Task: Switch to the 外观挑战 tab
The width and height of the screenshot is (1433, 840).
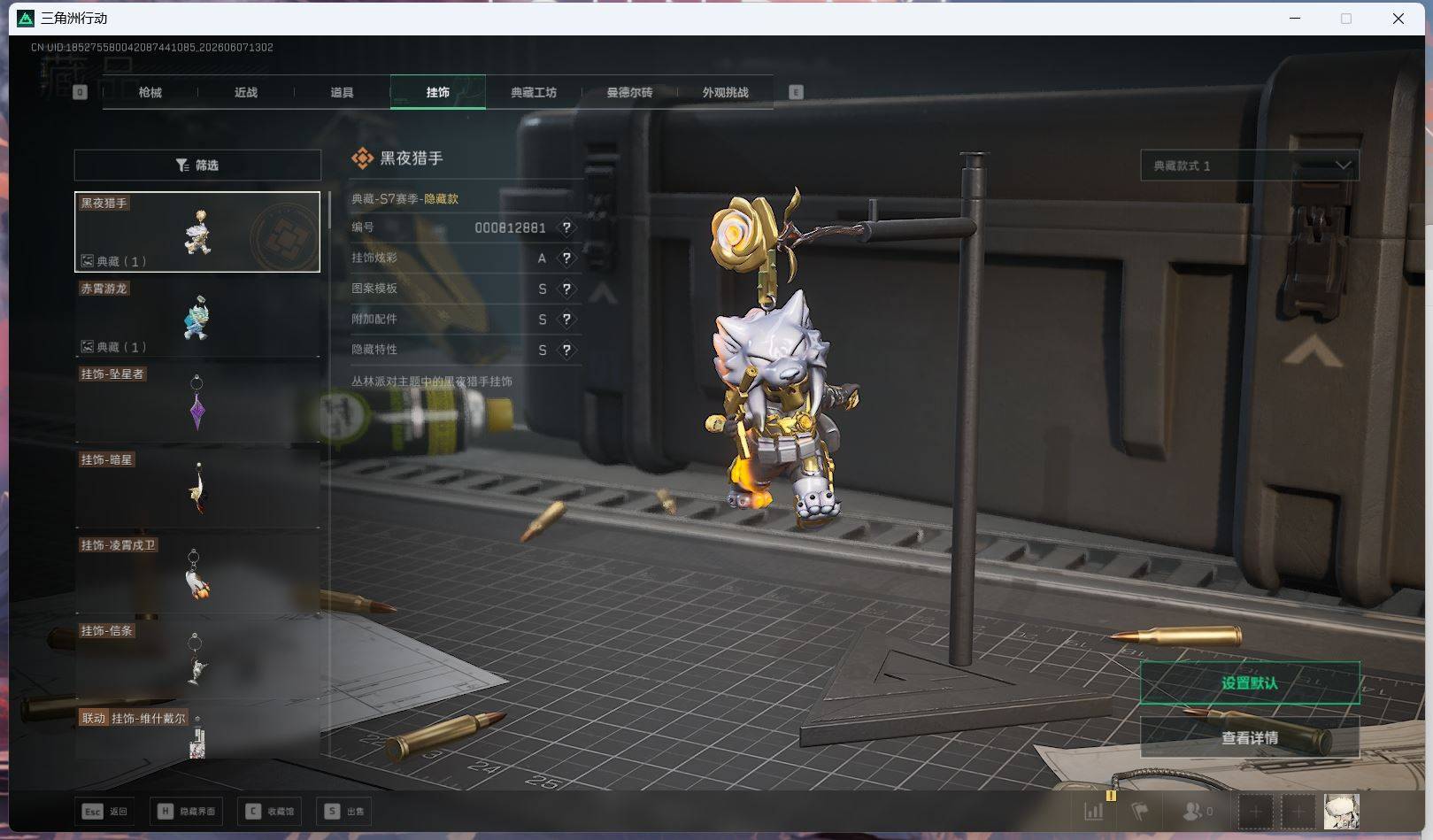Action: tap(725, 92)
